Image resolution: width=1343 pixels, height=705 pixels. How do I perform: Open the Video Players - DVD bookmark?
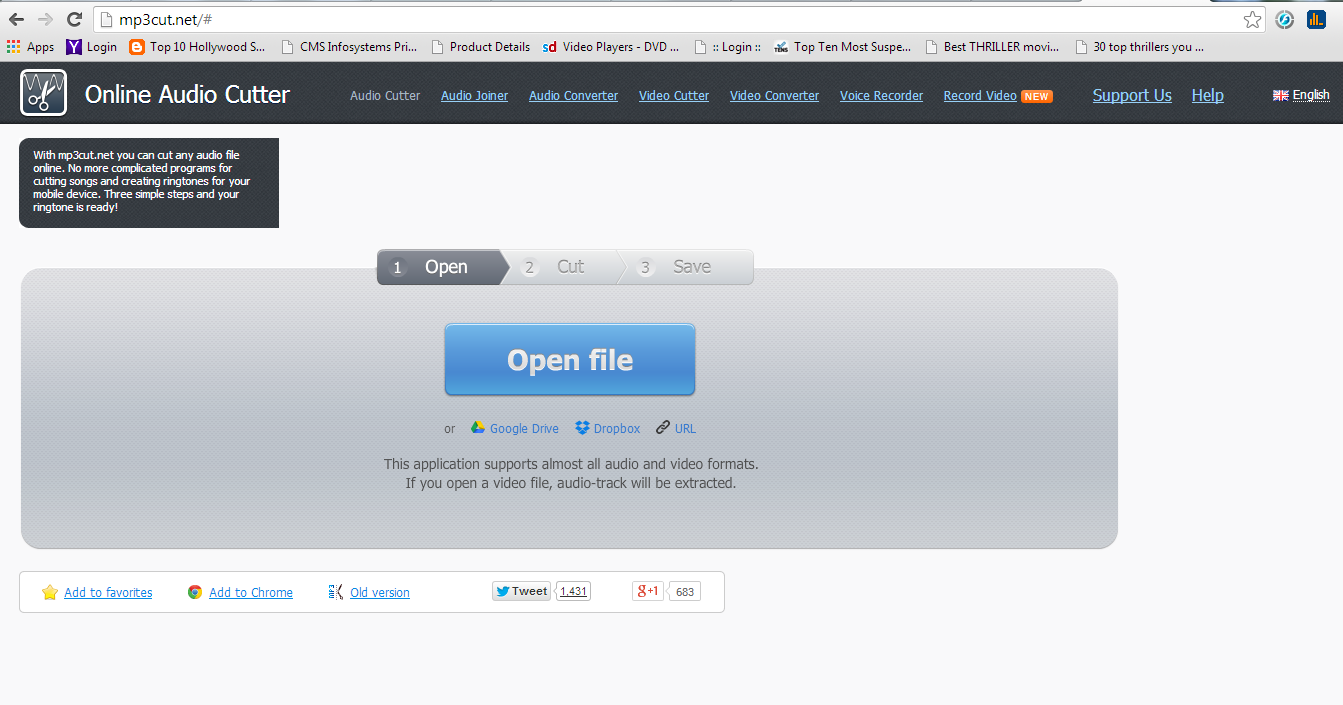(x=611, y=46)
